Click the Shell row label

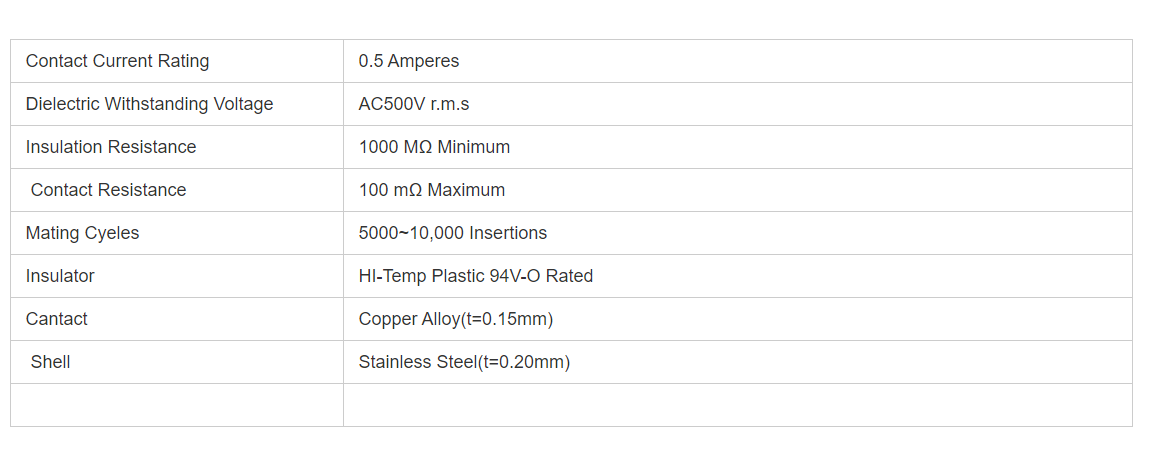coord(50,362)
